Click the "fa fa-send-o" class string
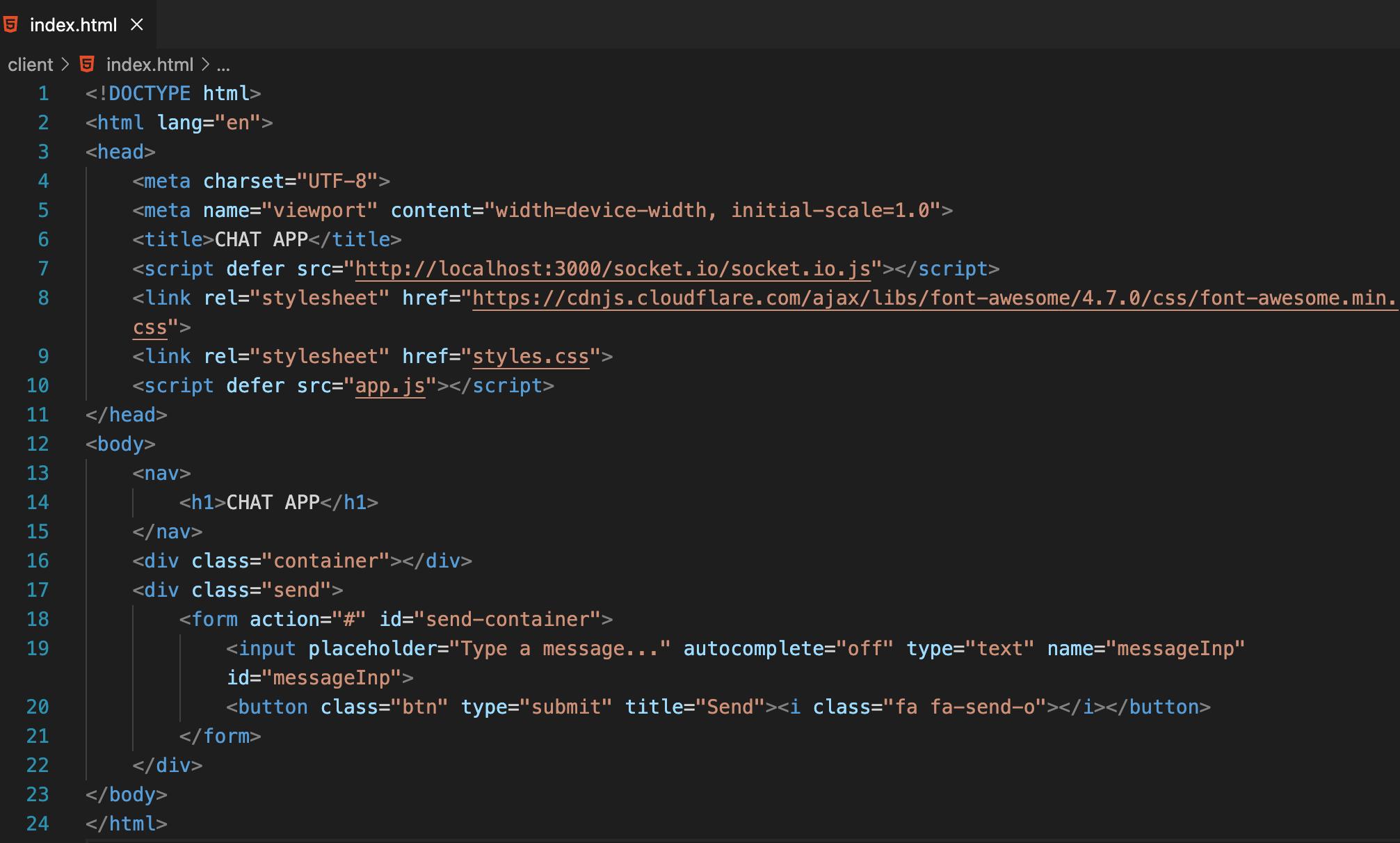The width and height of the screenshot is (1400, 843). (964, 707)
